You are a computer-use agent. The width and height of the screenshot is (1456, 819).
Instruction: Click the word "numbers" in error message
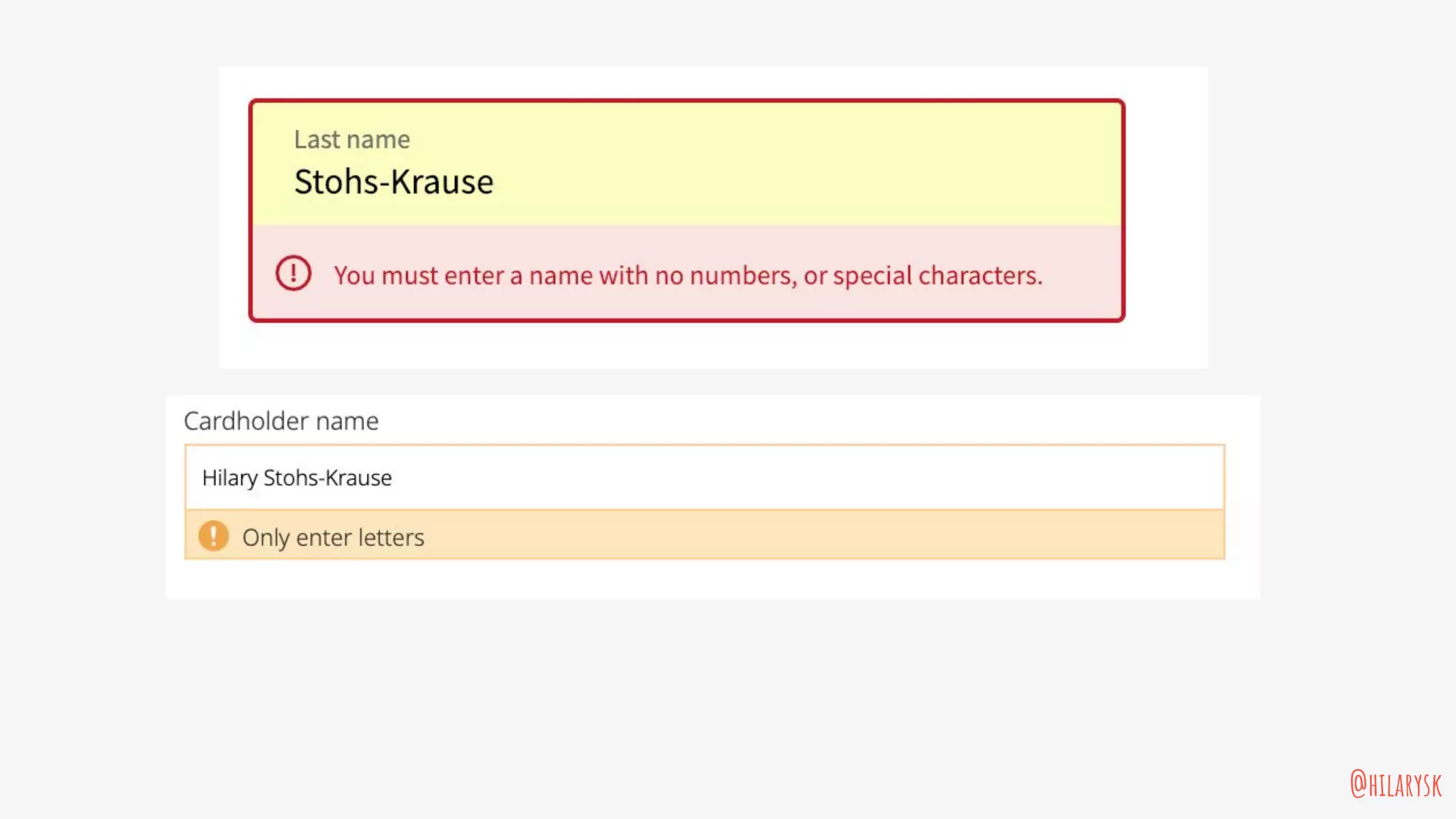742,276
